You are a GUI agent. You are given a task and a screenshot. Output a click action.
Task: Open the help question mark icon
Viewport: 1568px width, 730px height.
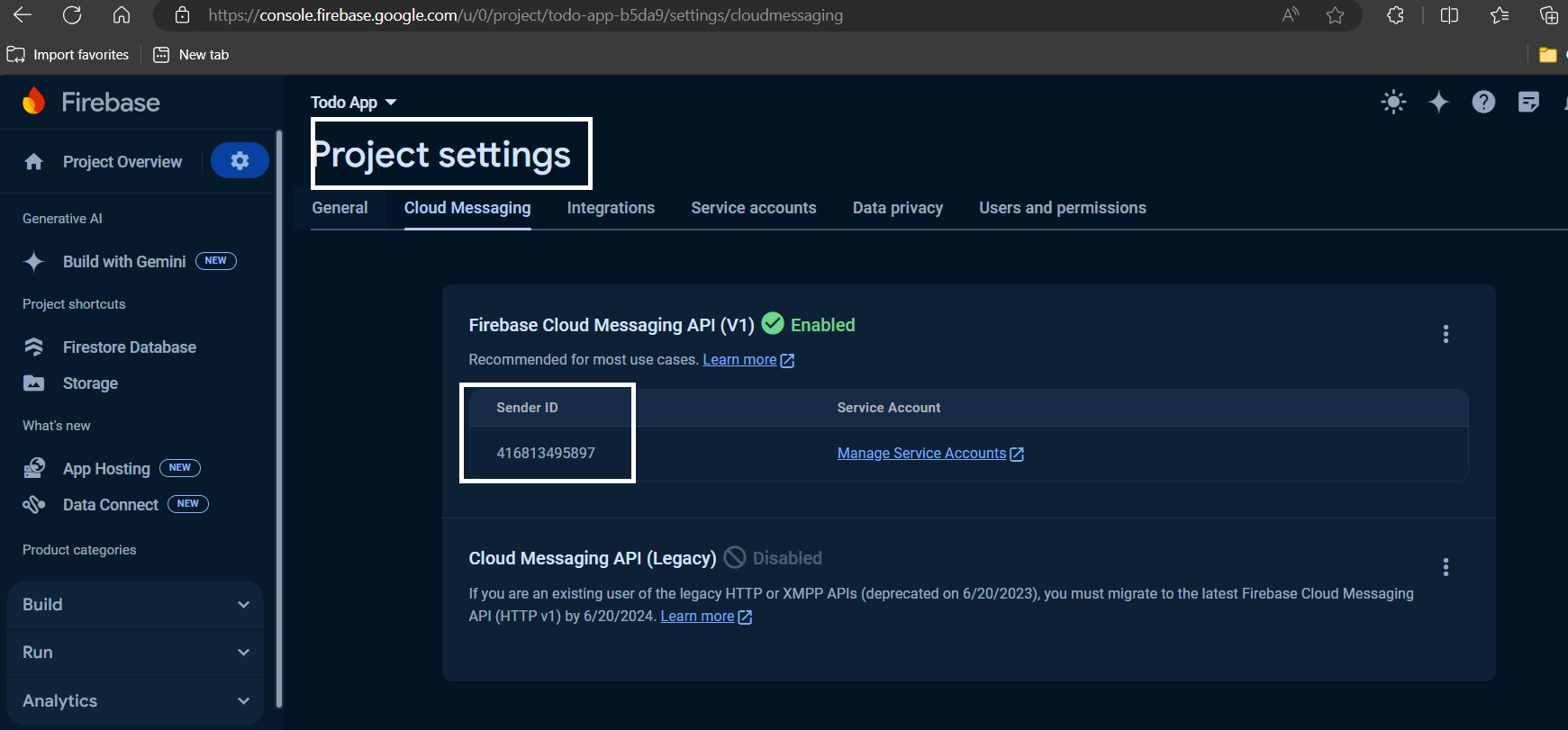click(x=1483, y=102)
